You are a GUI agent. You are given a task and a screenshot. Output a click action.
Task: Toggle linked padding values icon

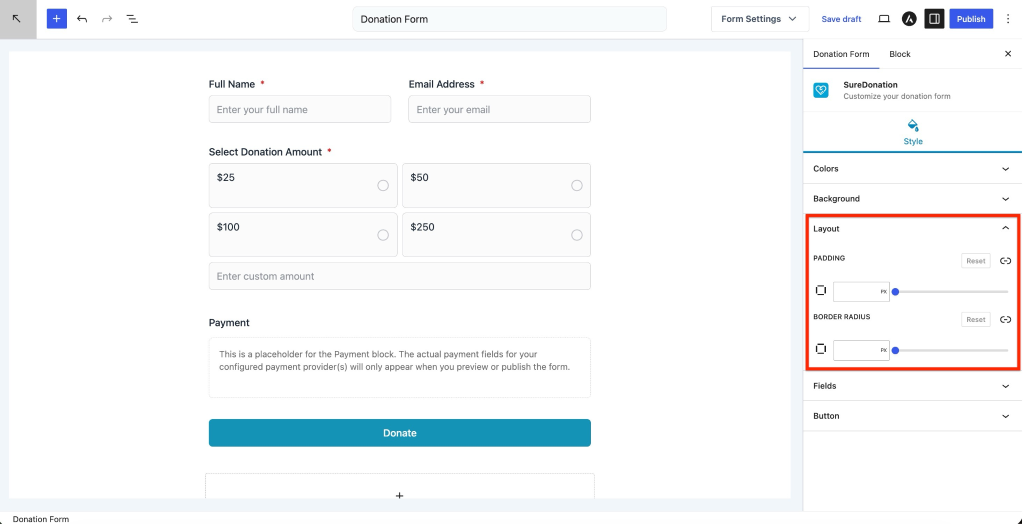tap(1006, 261)
